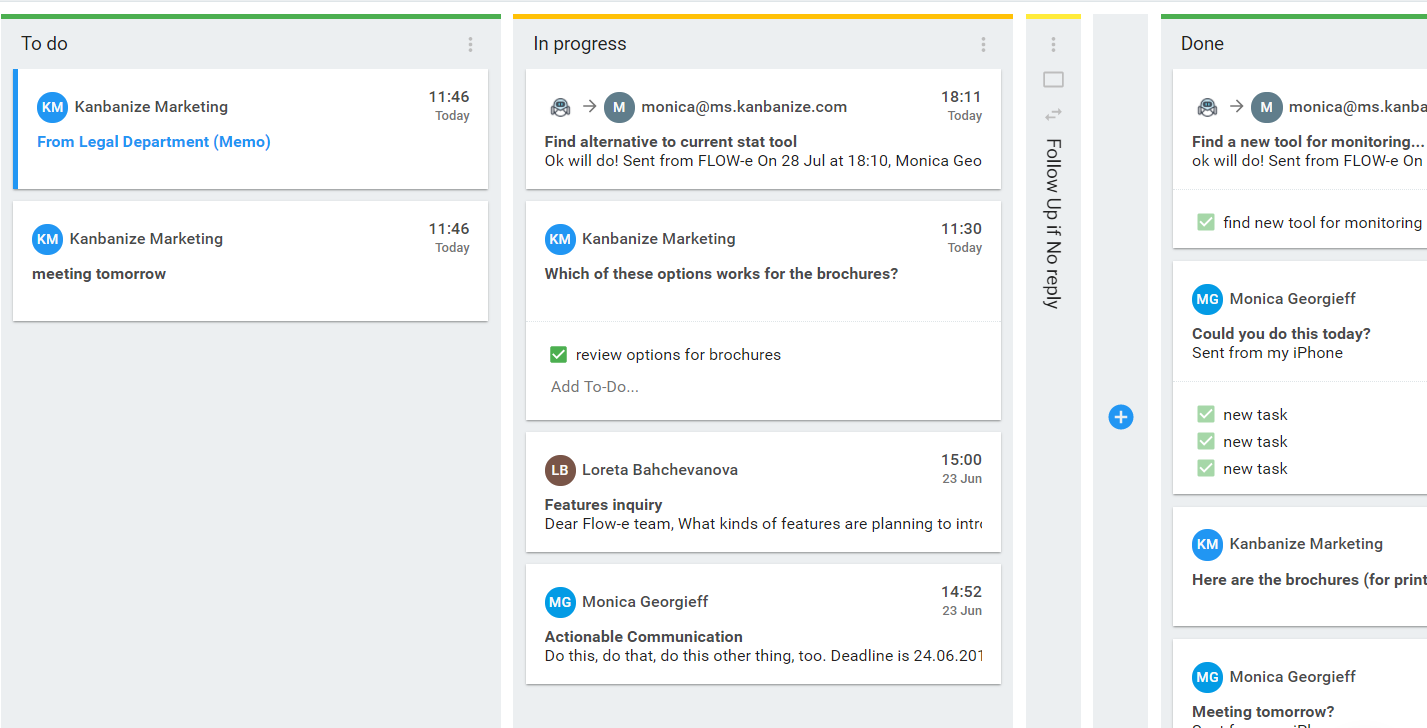Viewport: 1427px width, 728px height.
Task: Click monica@ms.kanbanize.com in In progress card
Action: click(744, 107)
